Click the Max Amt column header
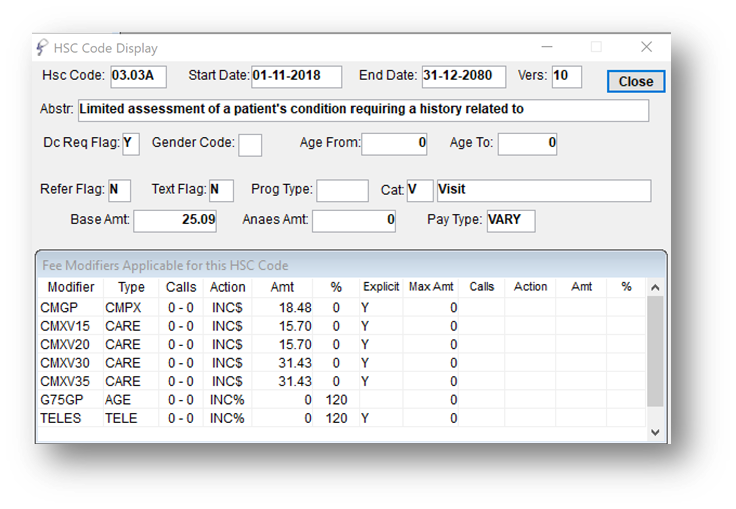This screenshot has height=509, width=736. [431, 287]
